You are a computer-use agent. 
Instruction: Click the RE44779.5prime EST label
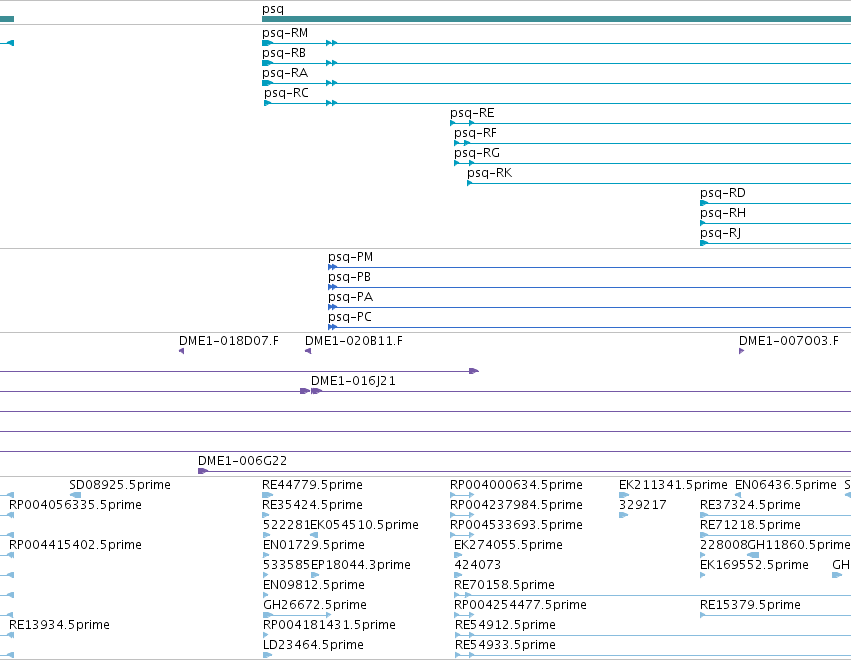click(x=313, y=485)
